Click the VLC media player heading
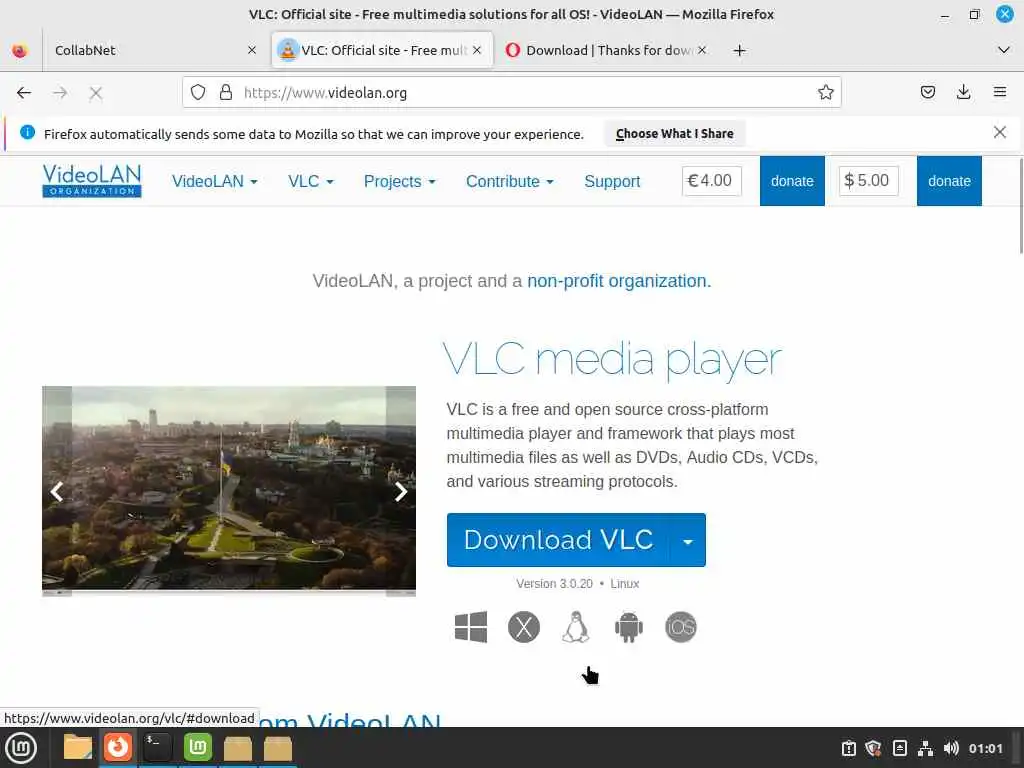The height and width of the screenshot is (768, 1024). coord(612,359)
